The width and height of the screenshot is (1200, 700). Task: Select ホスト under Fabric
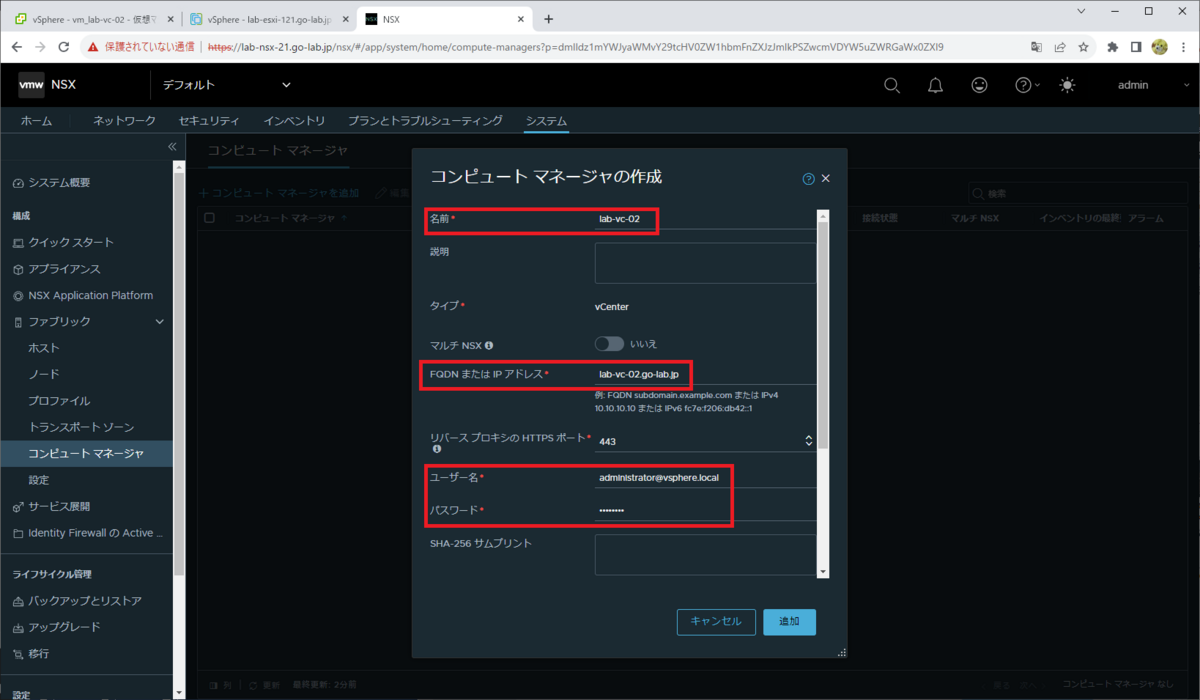tap(44, 348)
